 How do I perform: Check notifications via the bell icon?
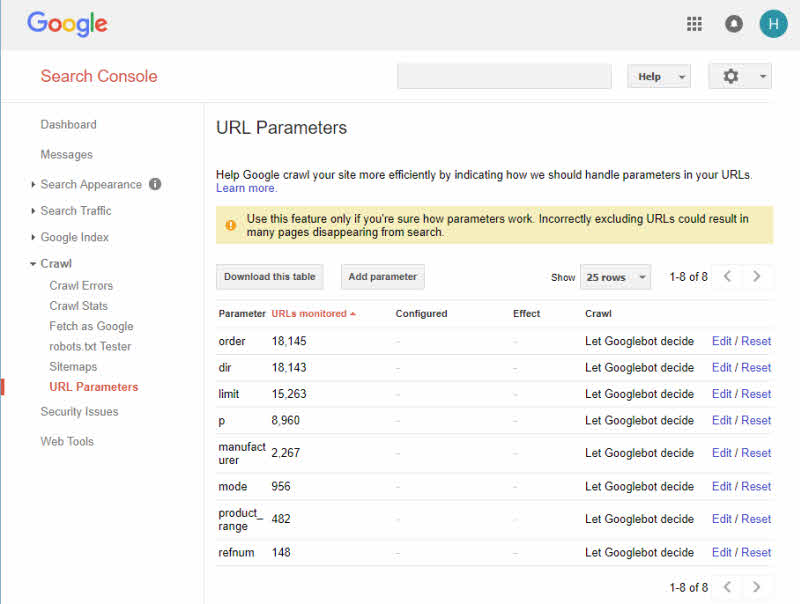pyautogui.click(x=734, y=23)
